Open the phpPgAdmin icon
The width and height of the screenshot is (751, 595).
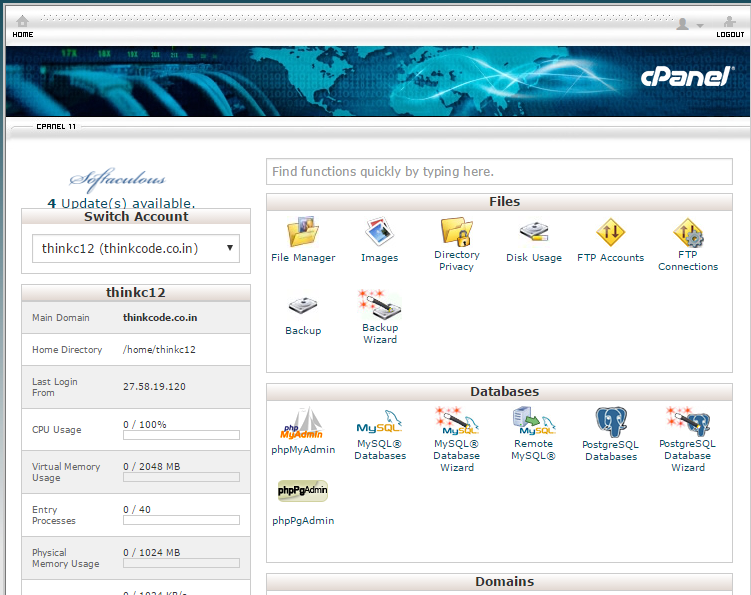[303, 491]
